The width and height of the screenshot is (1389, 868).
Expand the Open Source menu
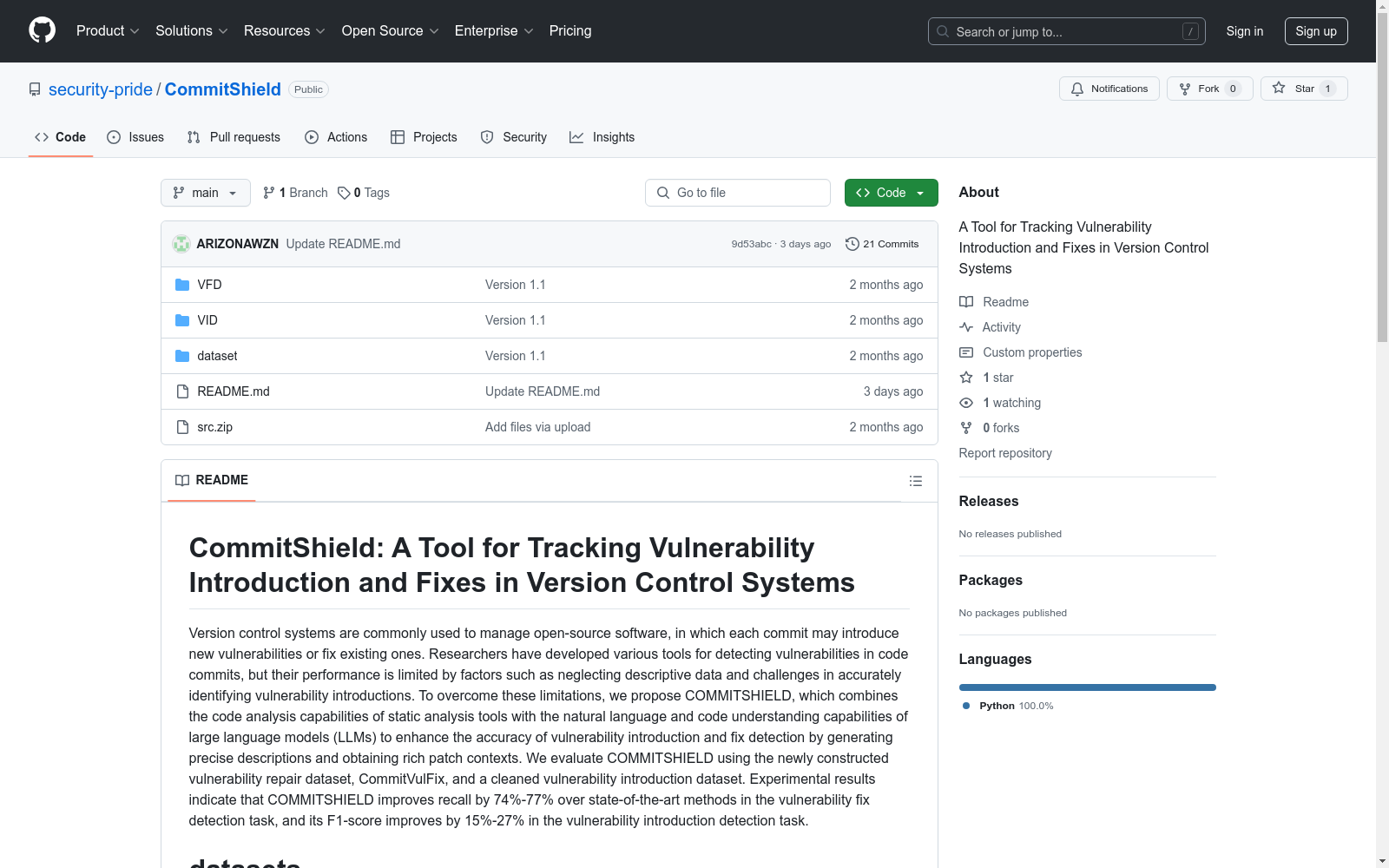pos(390,30)
